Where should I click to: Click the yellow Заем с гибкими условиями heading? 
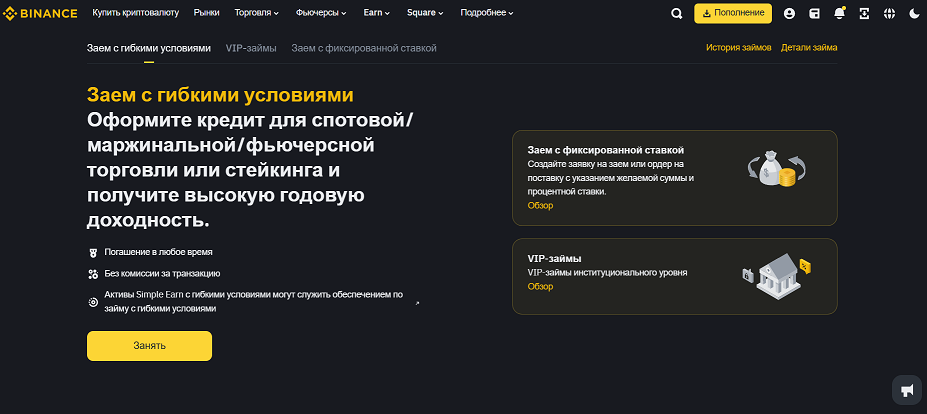220,95
